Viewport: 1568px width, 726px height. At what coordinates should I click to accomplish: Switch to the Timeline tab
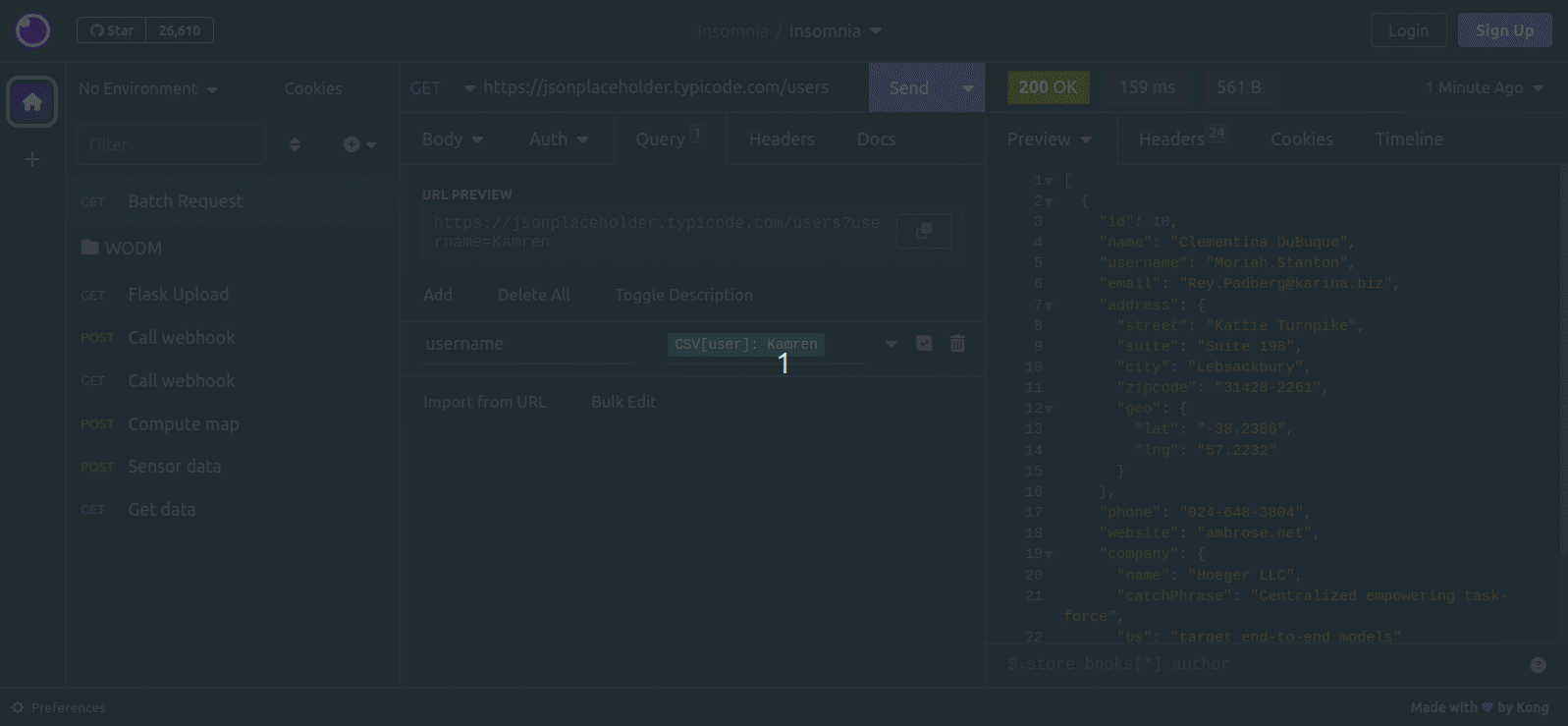pyautogui.click(x=1409, y=140)
